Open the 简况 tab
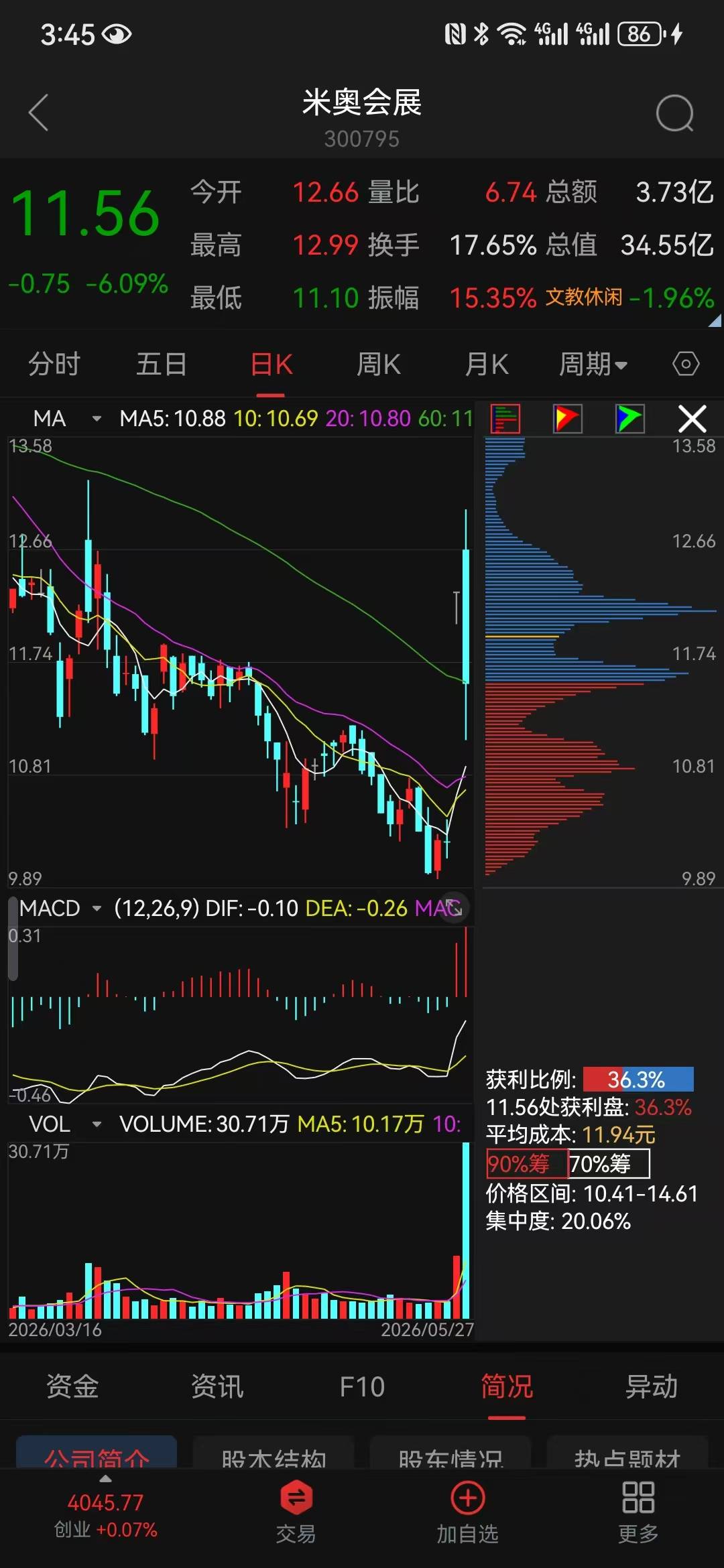Image resolution: width=724 pixels, height=1568 pixels. (x=507, y=1386)
